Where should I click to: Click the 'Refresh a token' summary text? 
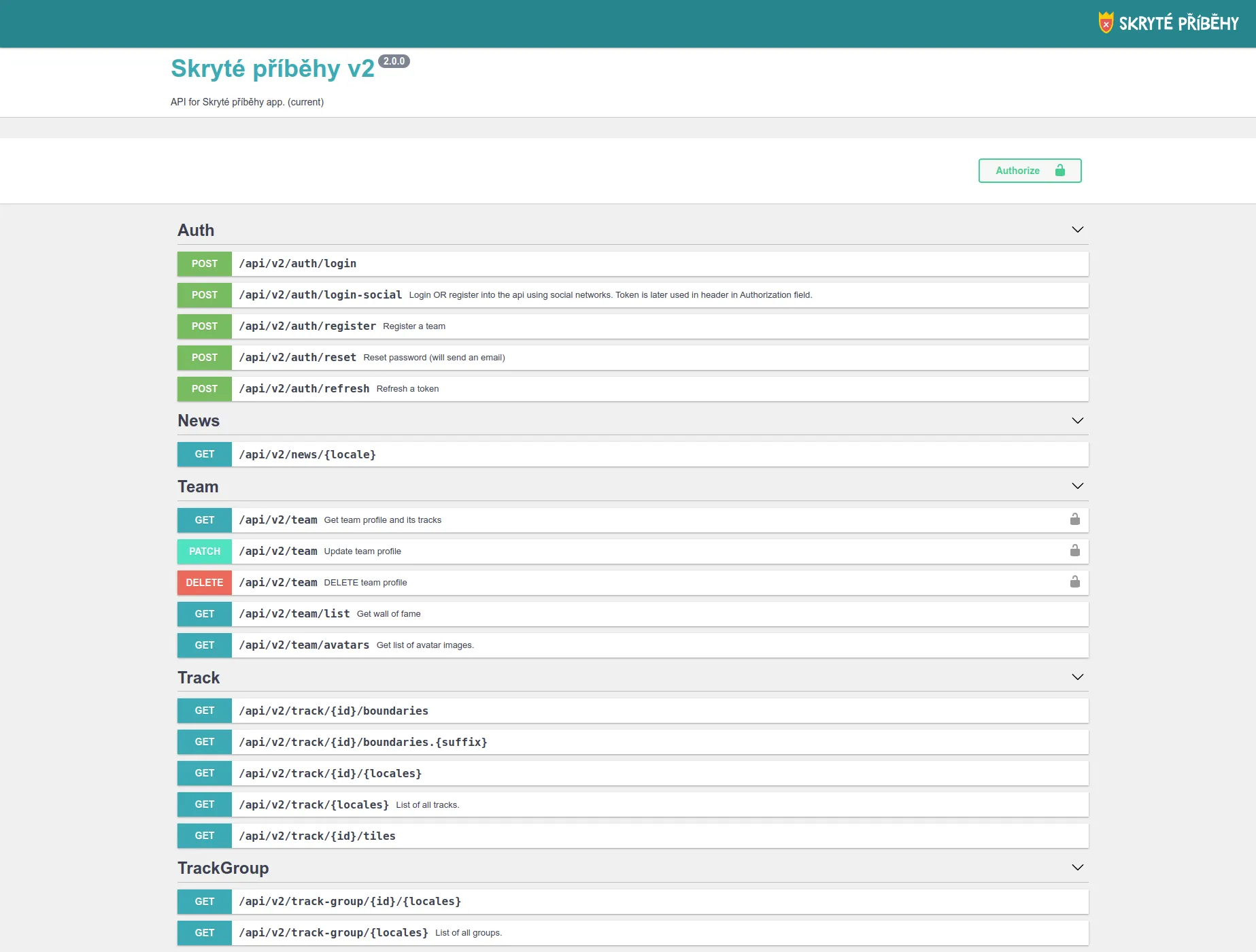(407, 389)
